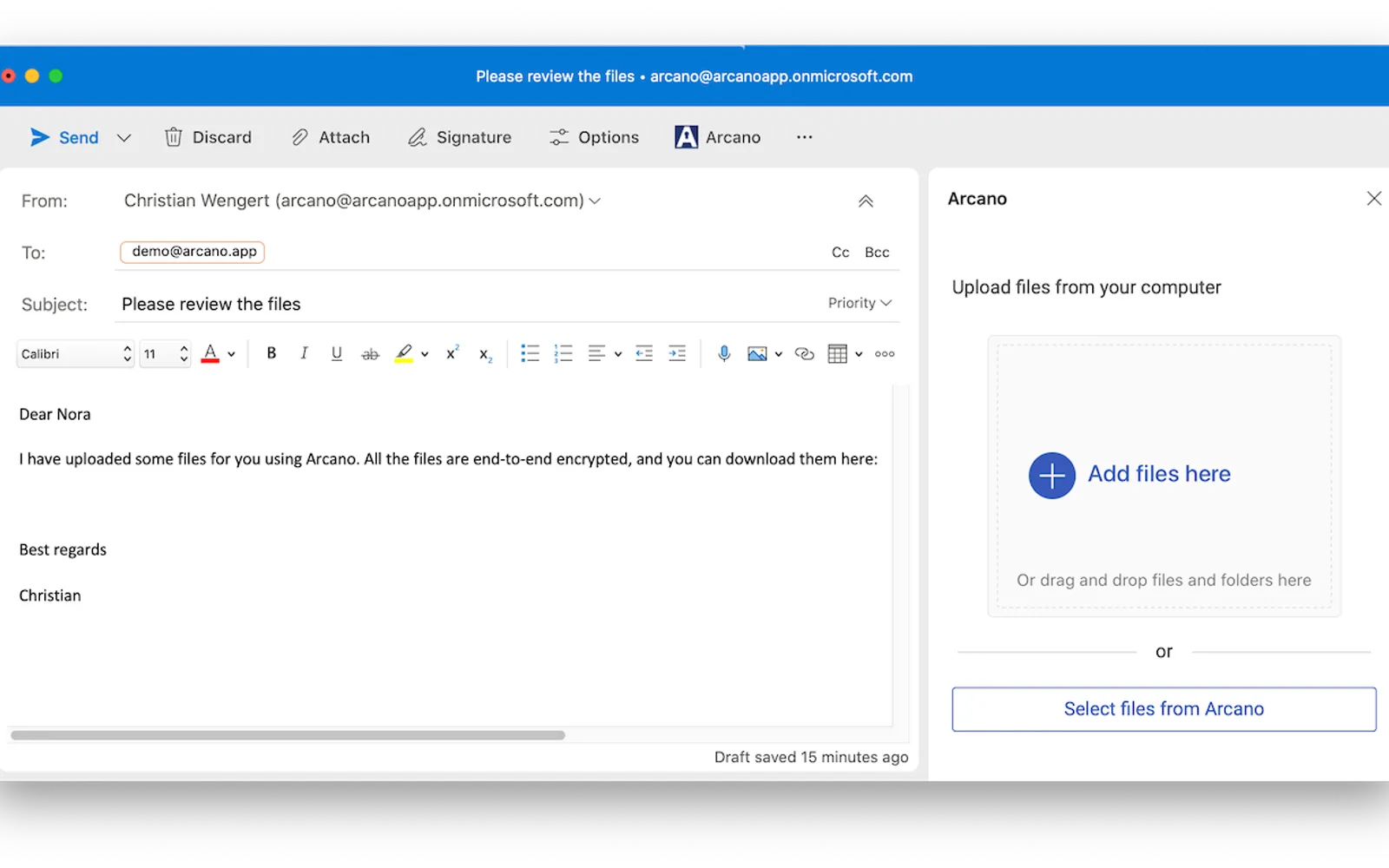The width and height of the screenshot is (1389, 868).
Task: Send the email with the Send button
Action: pos(64,137)
